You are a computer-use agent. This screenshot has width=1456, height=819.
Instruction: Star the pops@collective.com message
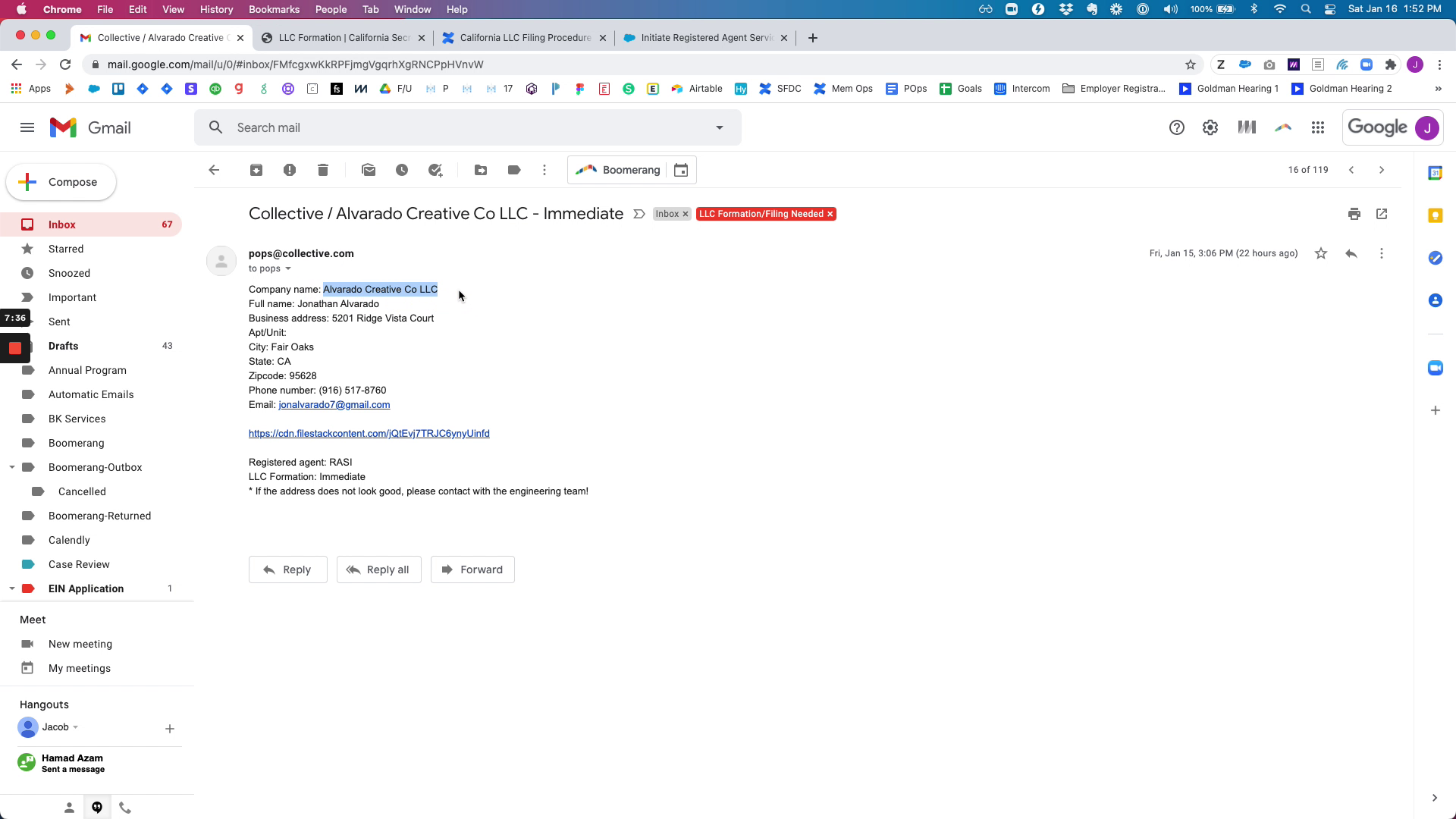(x=1321, y=253)
